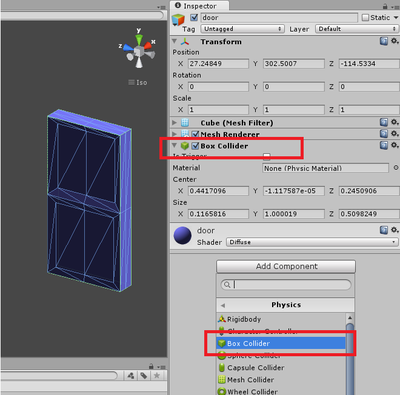
Task: Go back from Physics category header
Action: [223, 305]
